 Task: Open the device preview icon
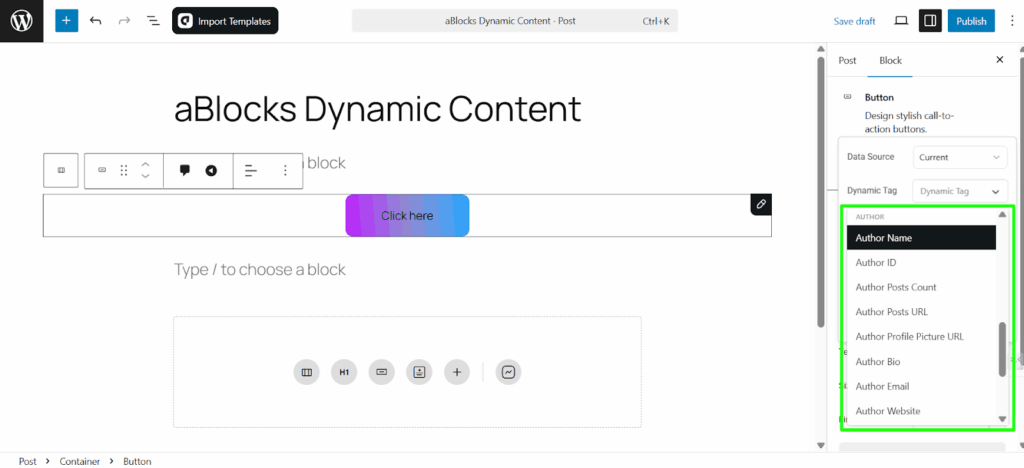click(x=901, y=21)
